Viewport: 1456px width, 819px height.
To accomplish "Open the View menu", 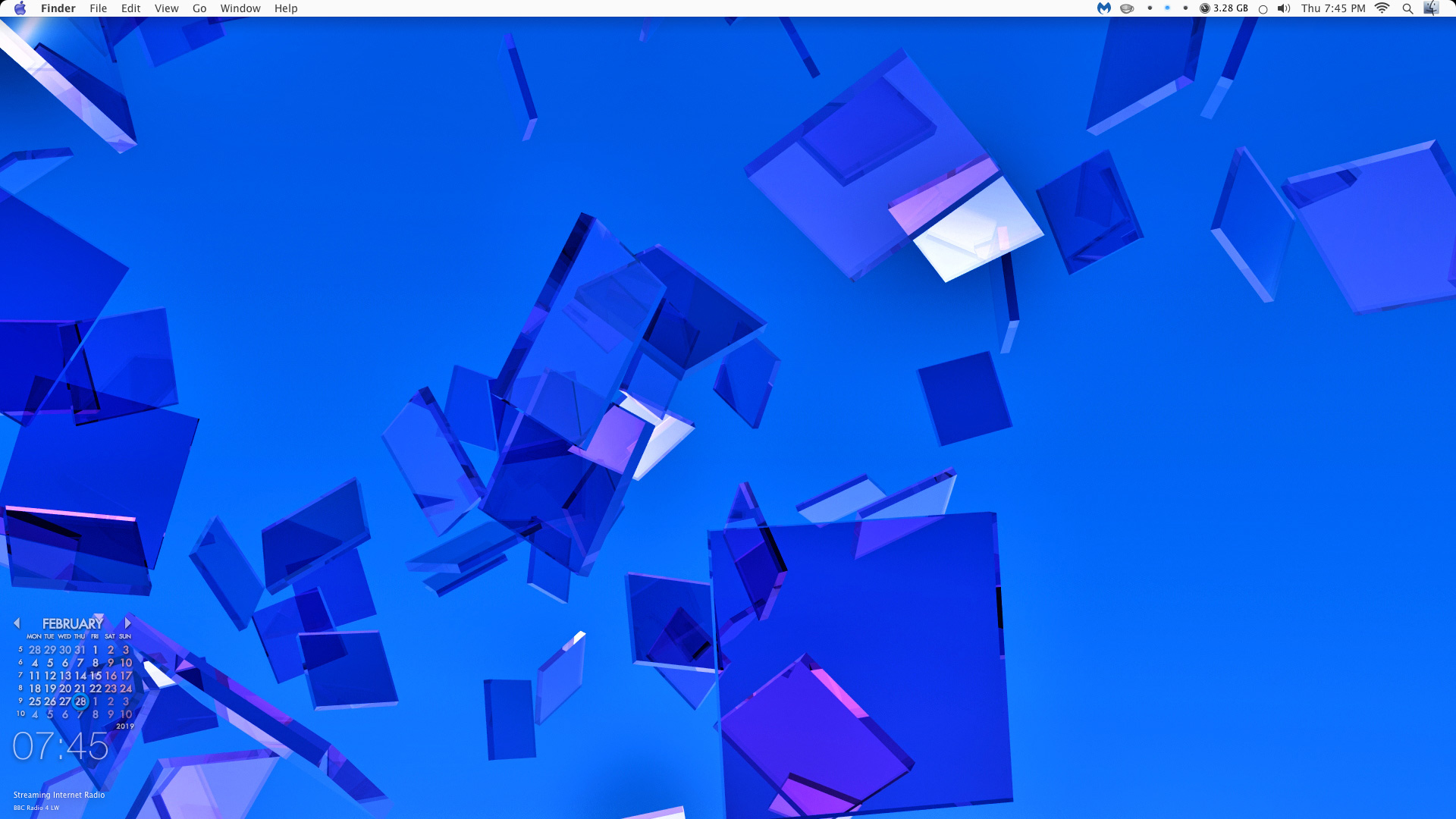I will pyautogui.click(x=166, y=8).
